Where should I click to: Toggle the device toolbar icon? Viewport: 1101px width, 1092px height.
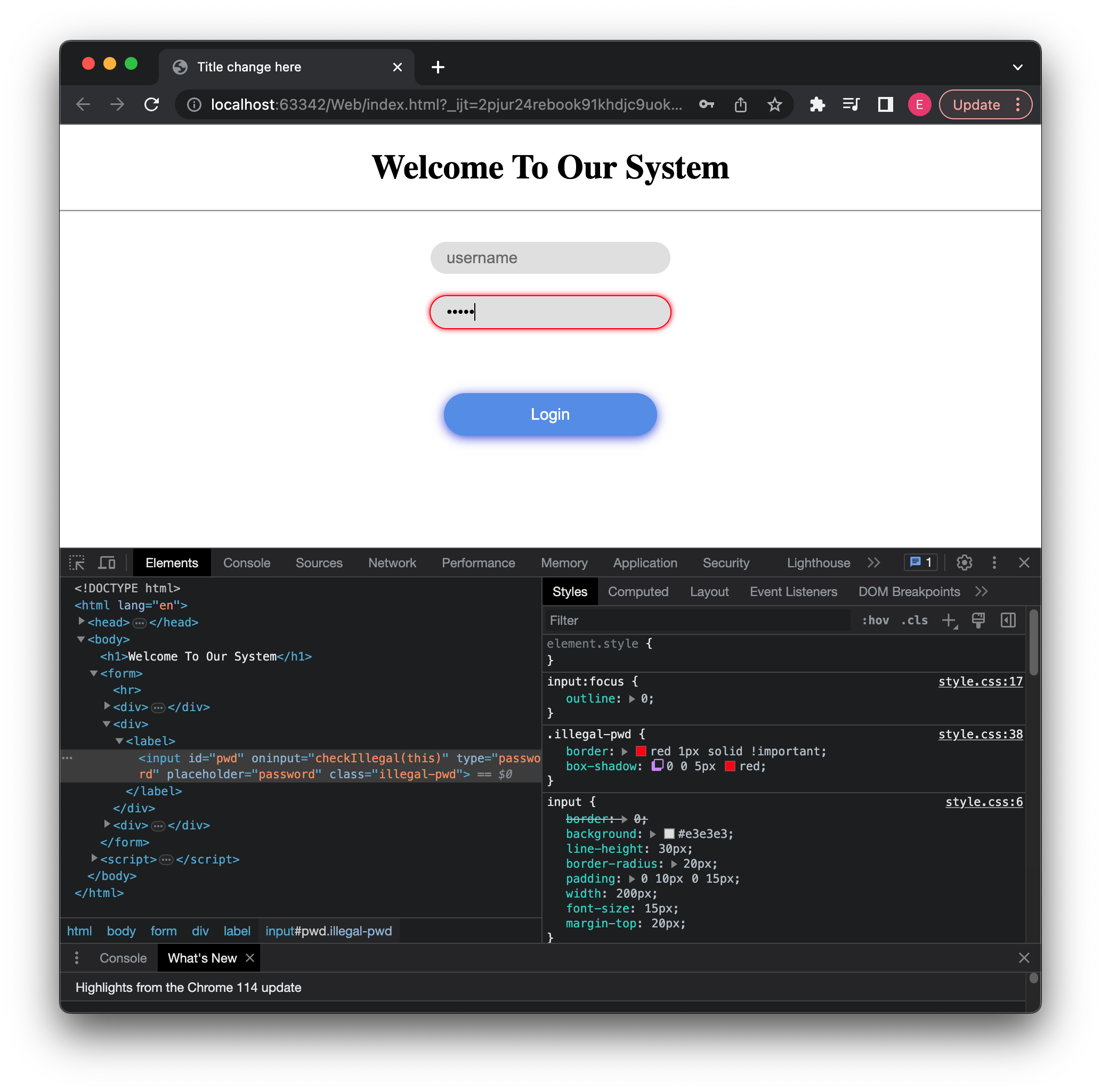107,563
